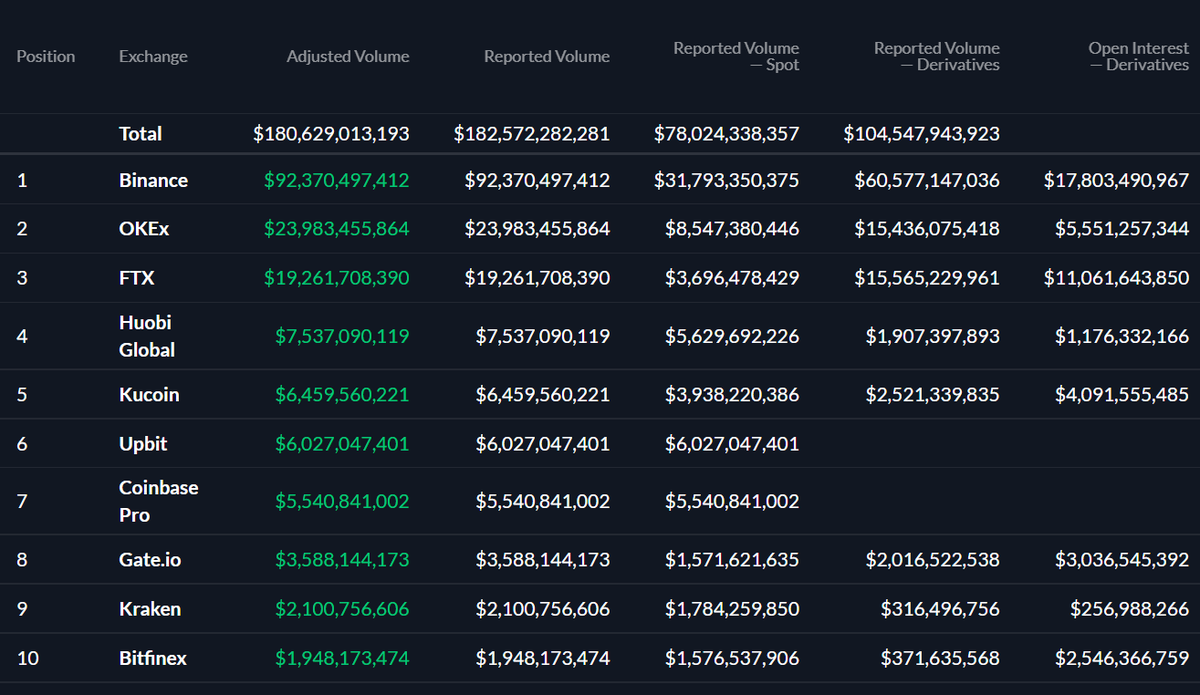Screen dimensions: 1200x695
Task: Click Huobi open interest $1,176,332,166
Action: 1122,336
